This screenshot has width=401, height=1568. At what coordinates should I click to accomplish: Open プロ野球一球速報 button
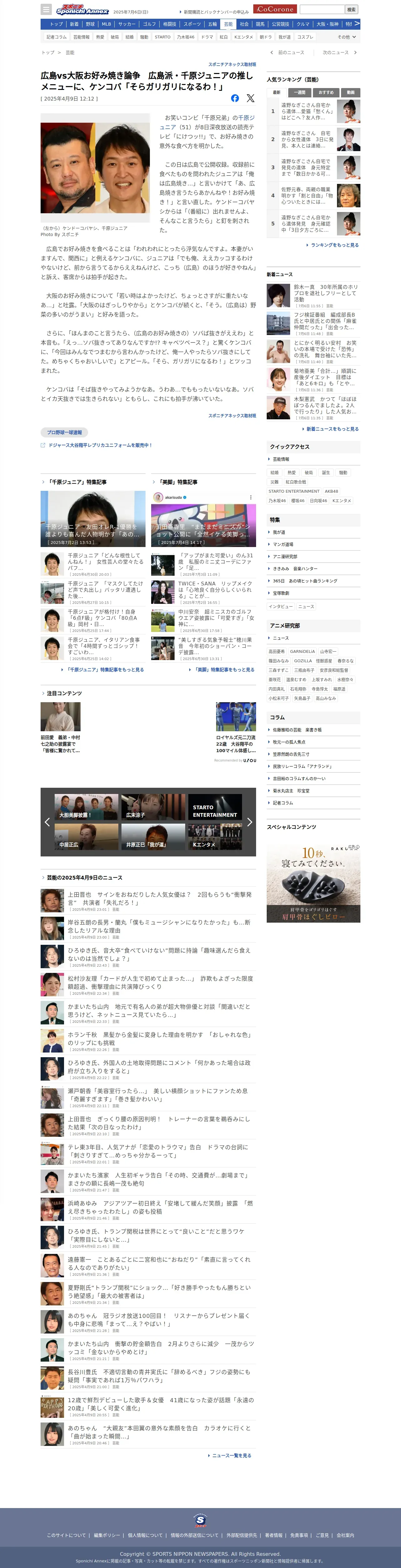coord(65,432)
